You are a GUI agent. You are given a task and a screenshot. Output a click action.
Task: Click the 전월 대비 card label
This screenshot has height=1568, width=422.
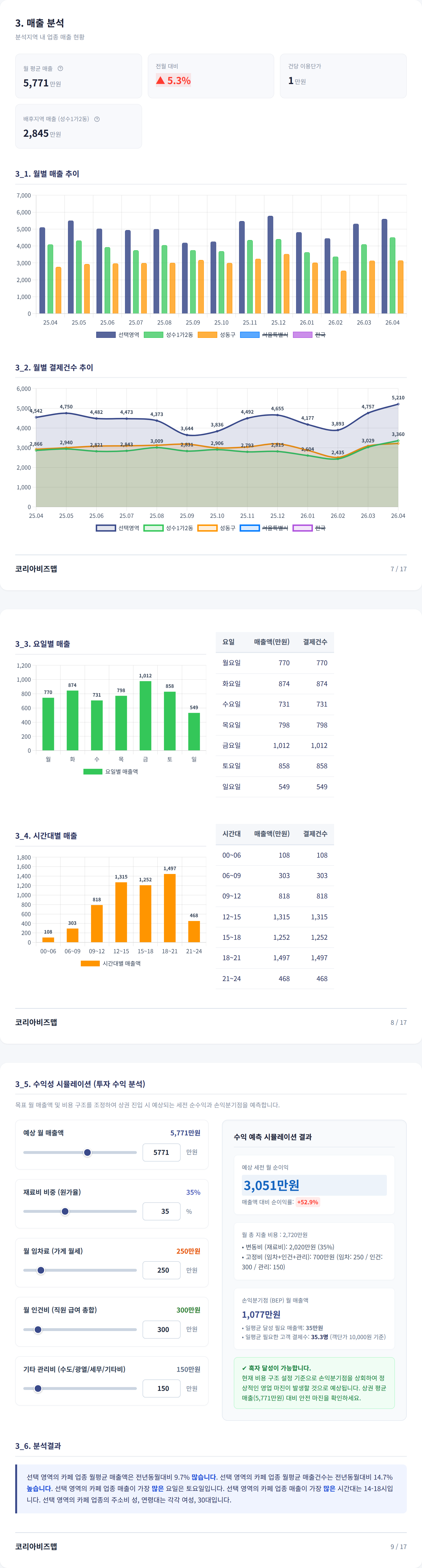coord(167,66)
